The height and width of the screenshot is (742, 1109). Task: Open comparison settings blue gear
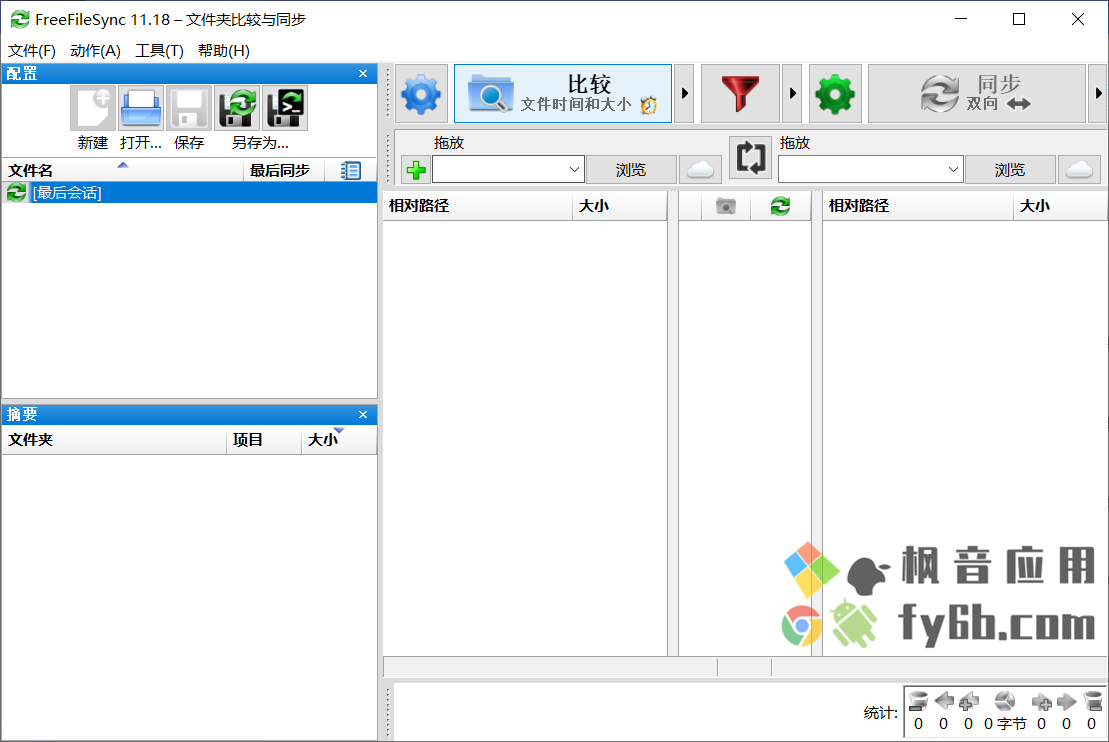(422, 93)
